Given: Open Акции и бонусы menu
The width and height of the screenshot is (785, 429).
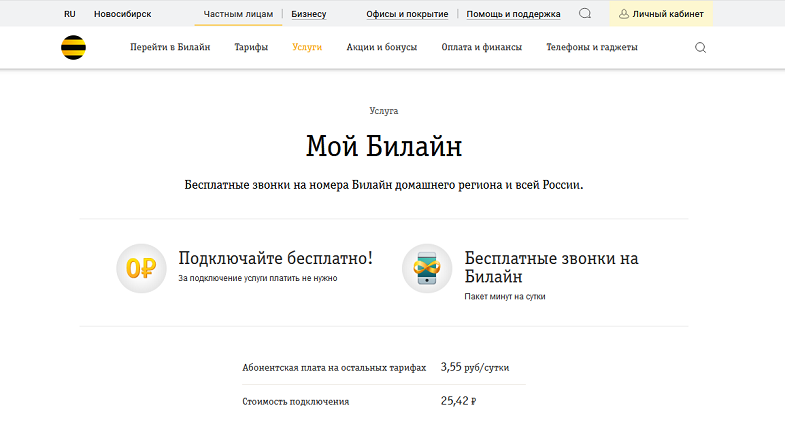Looking at the screenshot, I should (x=381, y=47).
